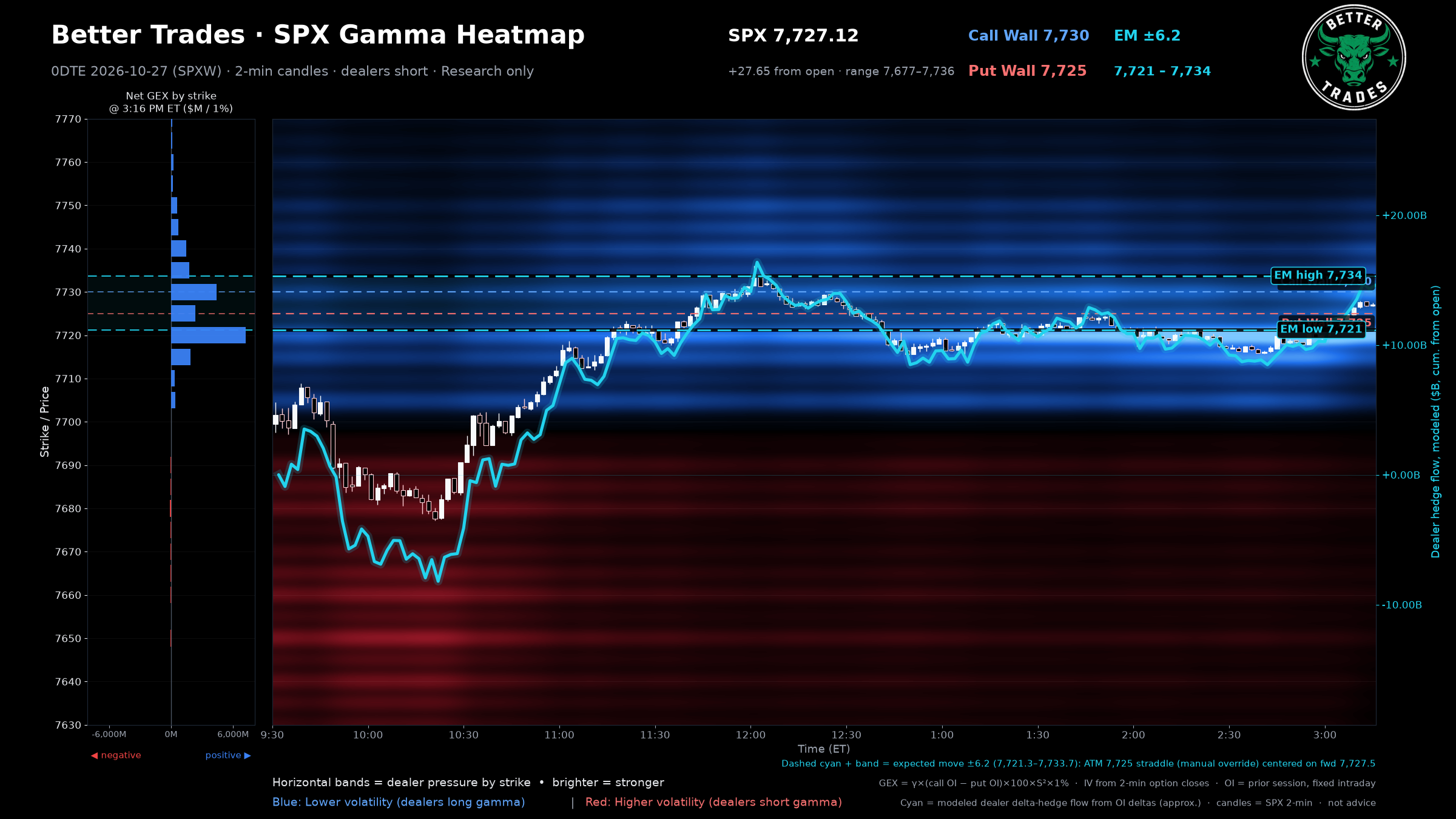Screen dimensions: 1456x819
Task: Click the 'EM ±6.2' value
Action: (x=1147, y=36)
